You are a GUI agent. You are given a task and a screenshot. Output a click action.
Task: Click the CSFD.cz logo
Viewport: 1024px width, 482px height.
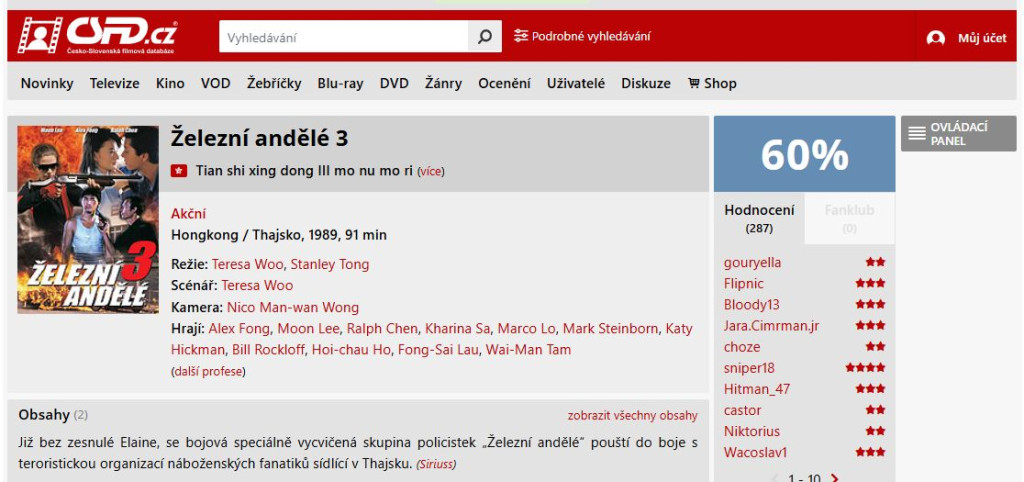(97, 36)
